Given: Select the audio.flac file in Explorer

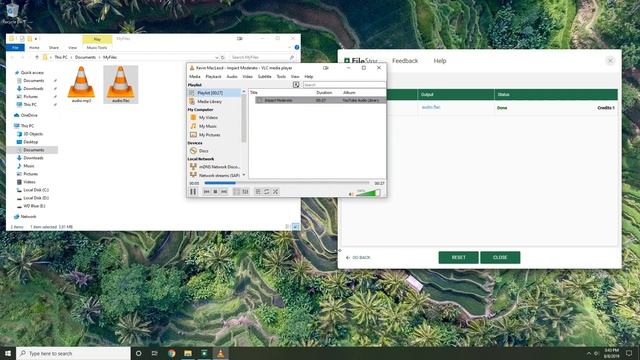Looking at the screenshot, I should (x=120, y=84).
